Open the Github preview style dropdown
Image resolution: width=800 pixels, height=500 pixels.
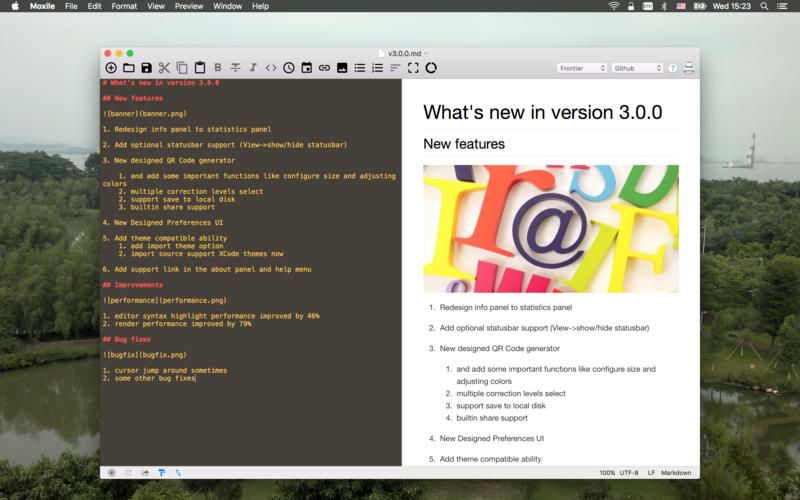[x=637, y=68]
